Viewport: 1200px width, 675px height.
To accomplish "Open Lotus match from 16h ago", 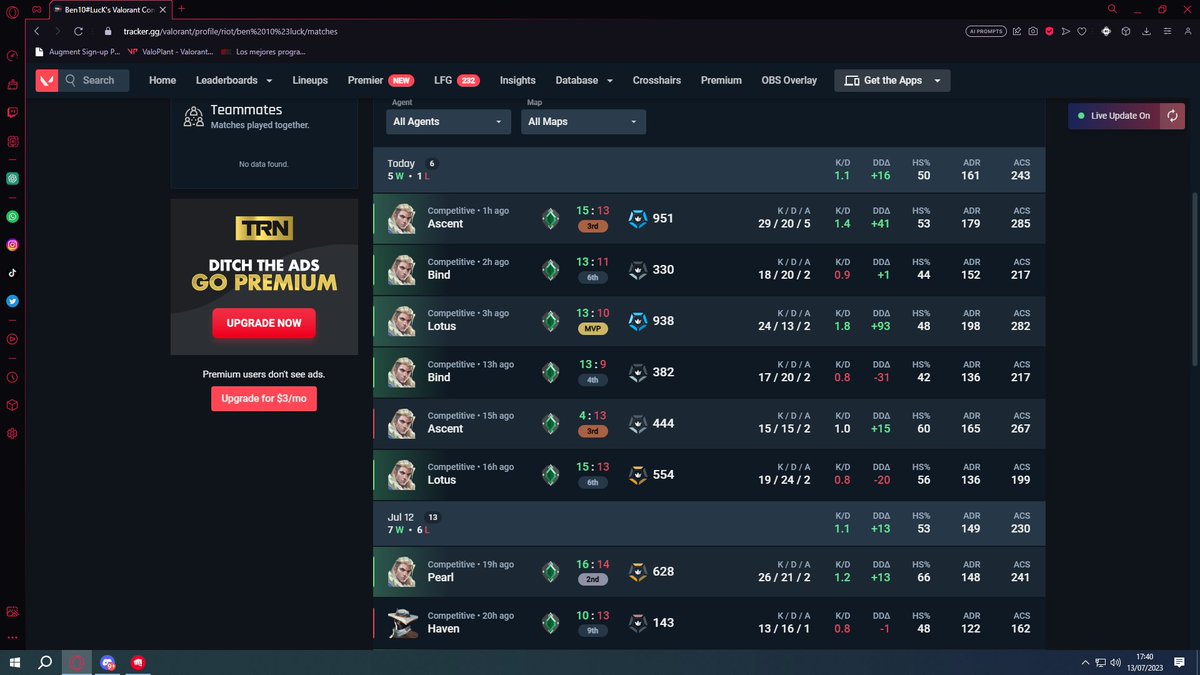I will [709, 473].
